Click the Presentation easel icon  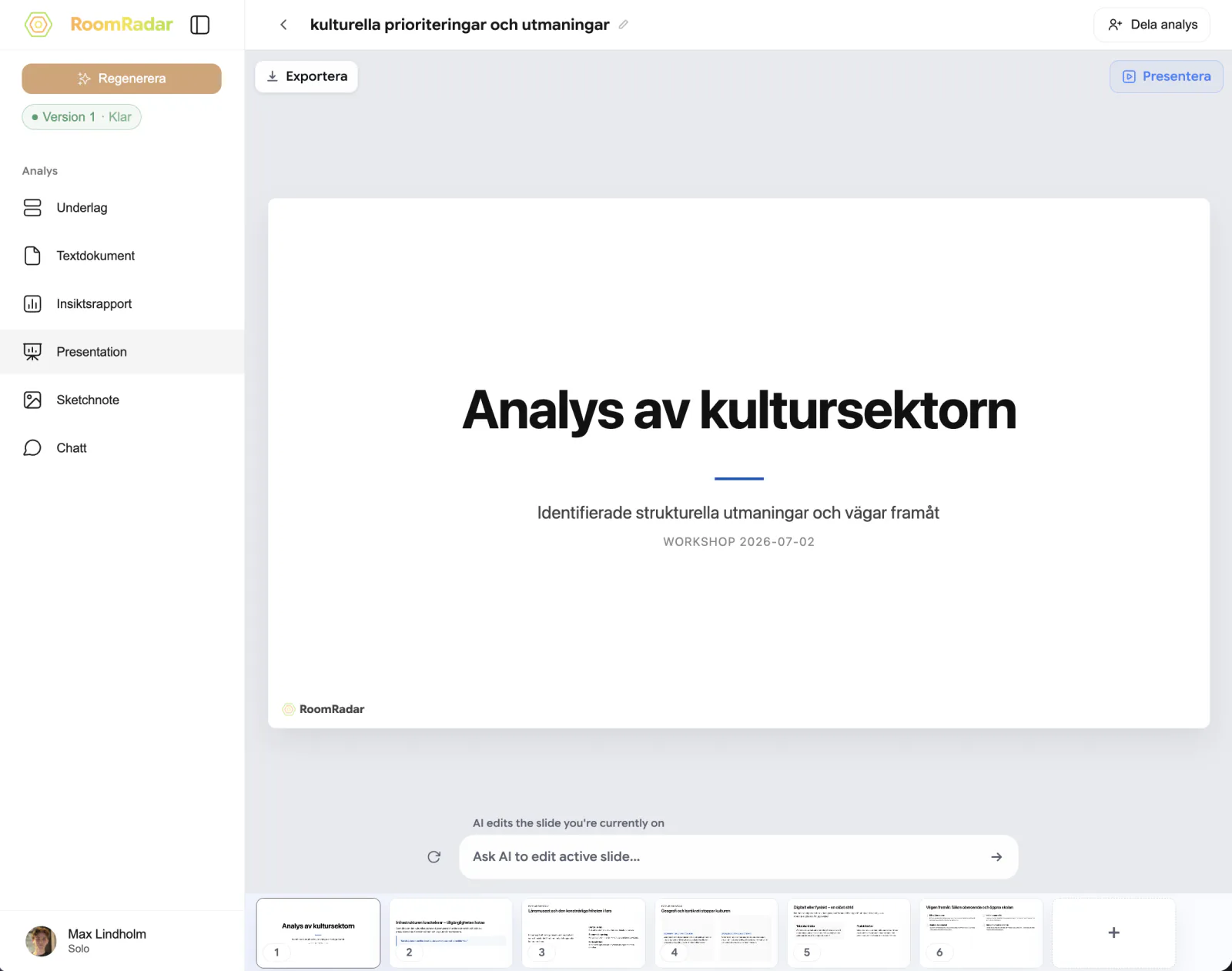[x=32, y=352]
